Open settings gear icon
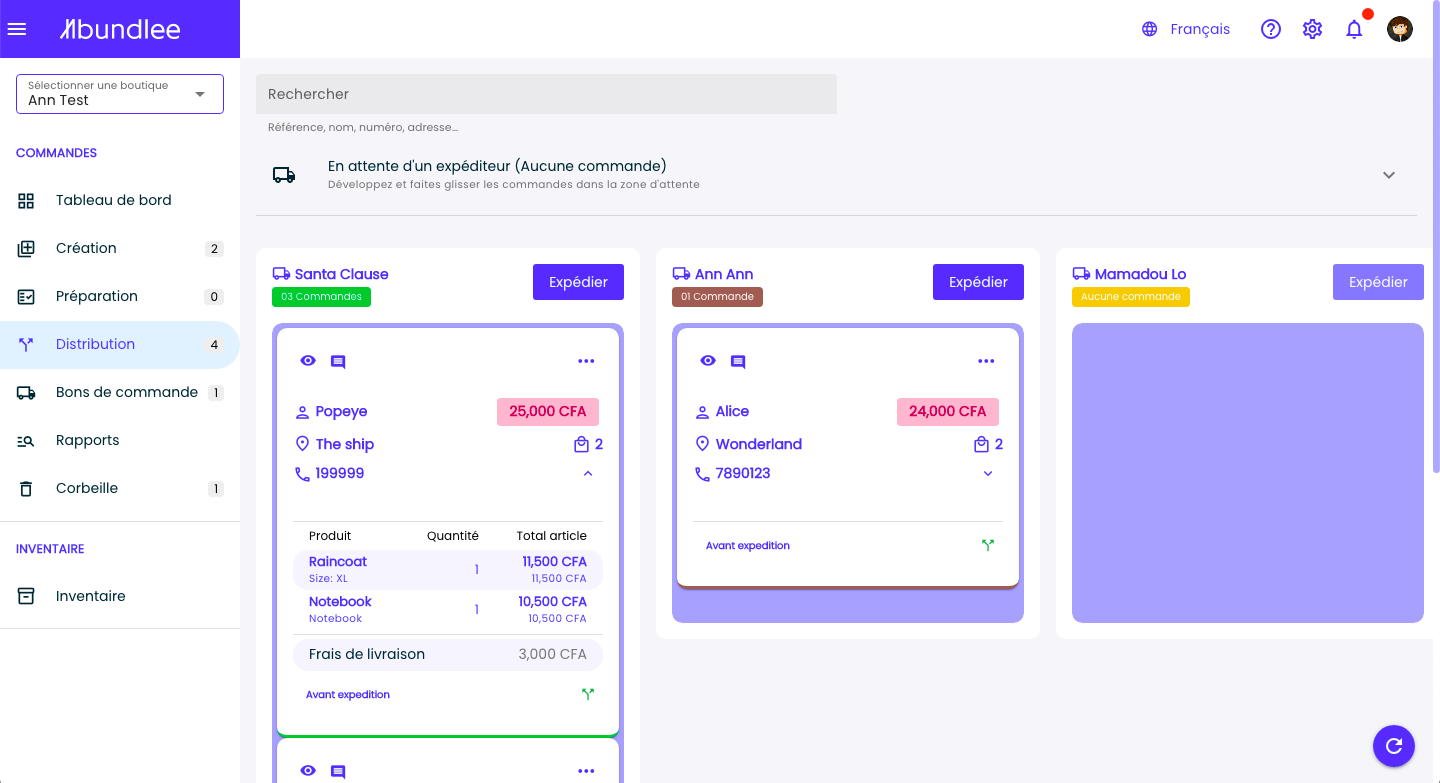 pyautogui.click(x=1313, y=29)
